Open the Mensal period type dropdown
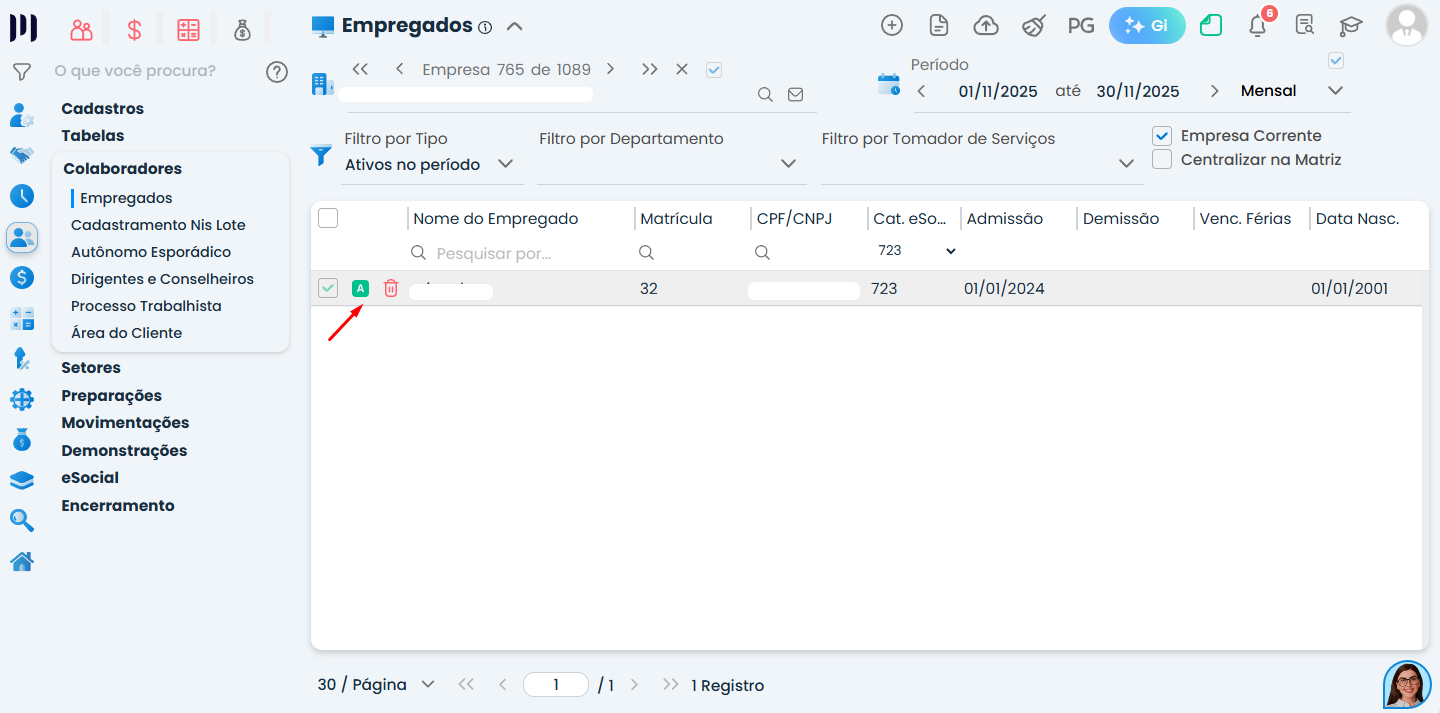Image resolution: width=1440 pixels, height=713 pixels. click(1292, 91)
